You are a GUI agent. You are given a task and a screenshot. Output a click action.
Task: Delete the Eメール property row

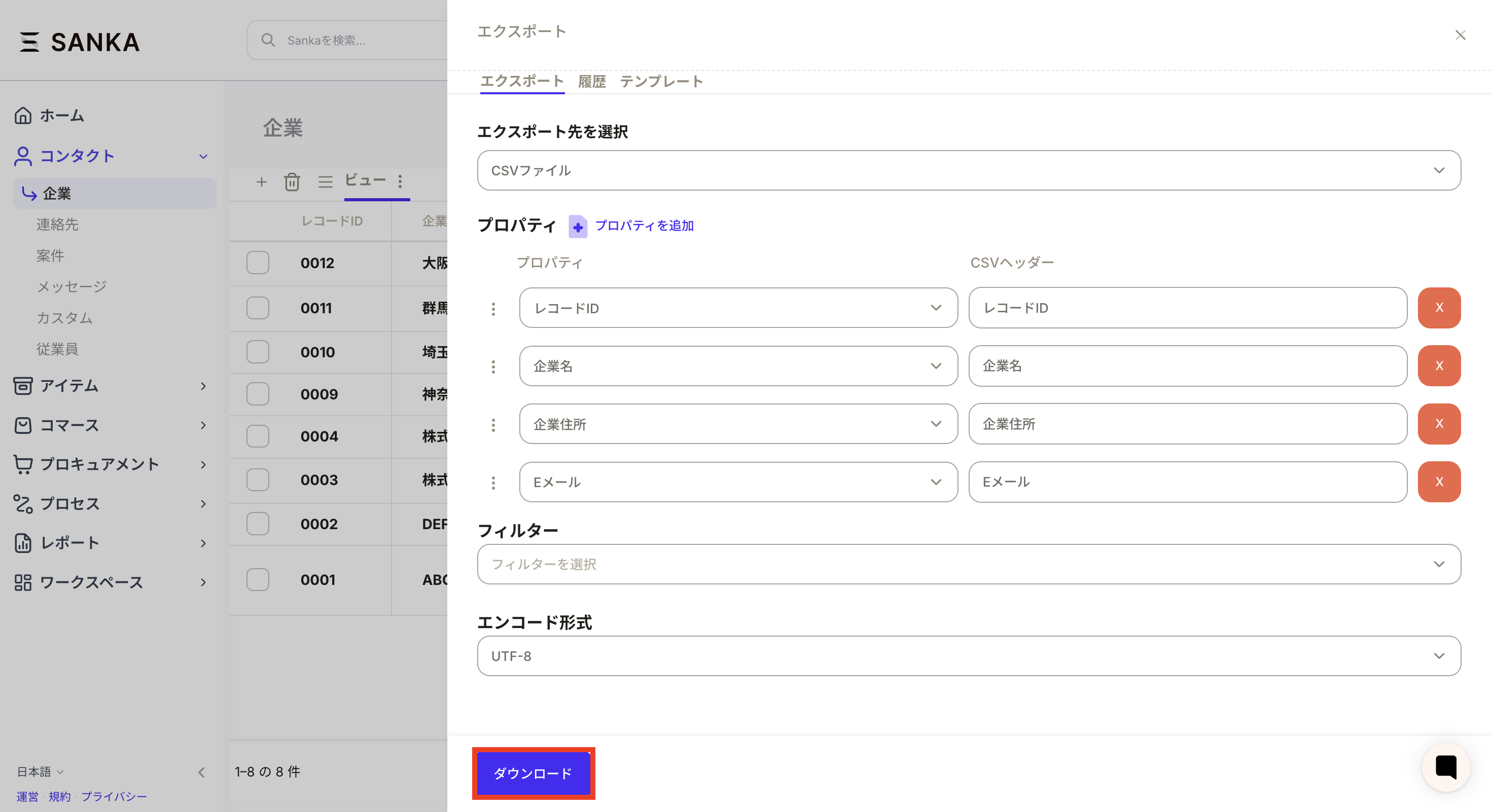[1439, 482]
